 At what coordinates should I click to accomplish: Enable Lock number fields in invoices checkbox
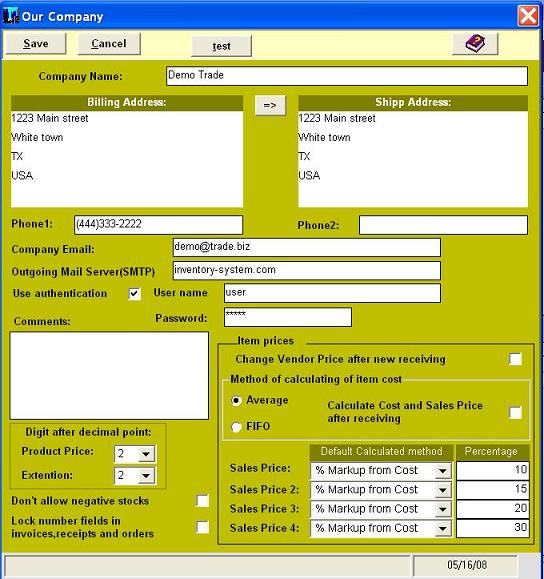(x=202, y=527)
